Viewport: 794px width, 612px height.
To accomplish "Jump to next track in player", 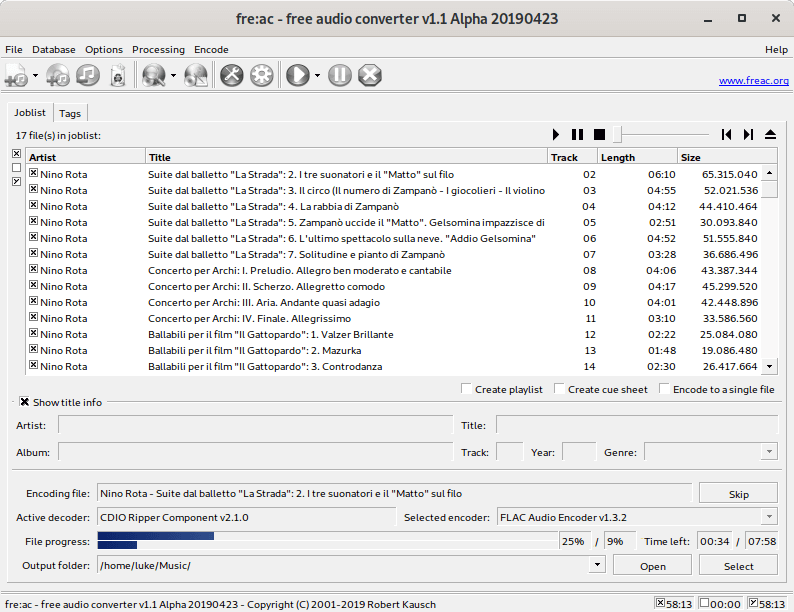I will coord(748,135).
